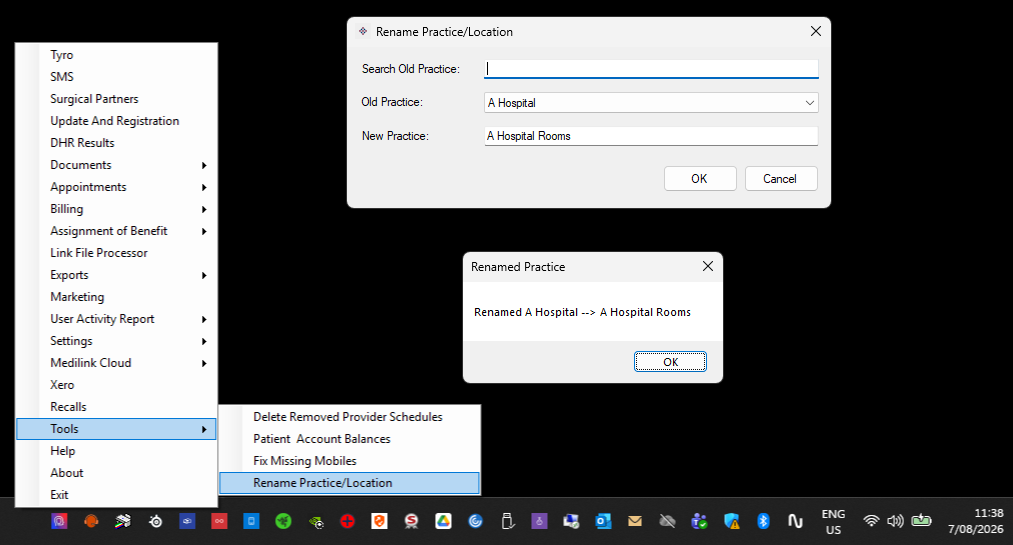Open the Old Practice dropdown list

(x=809, y=103)
